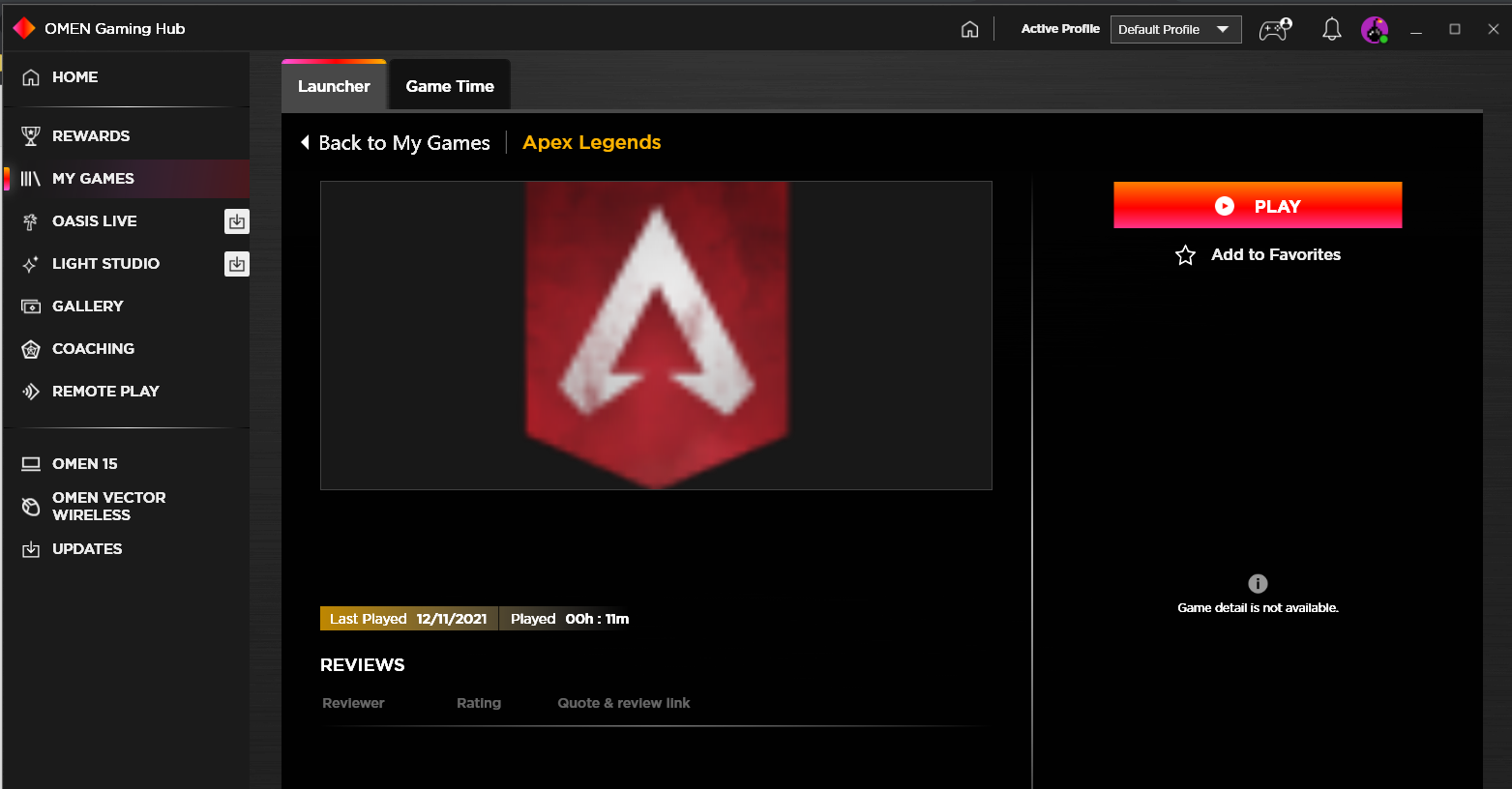Click the Apex Legends cover artwork
Viewport: 1512px width, 789px height.
point(656,335)
